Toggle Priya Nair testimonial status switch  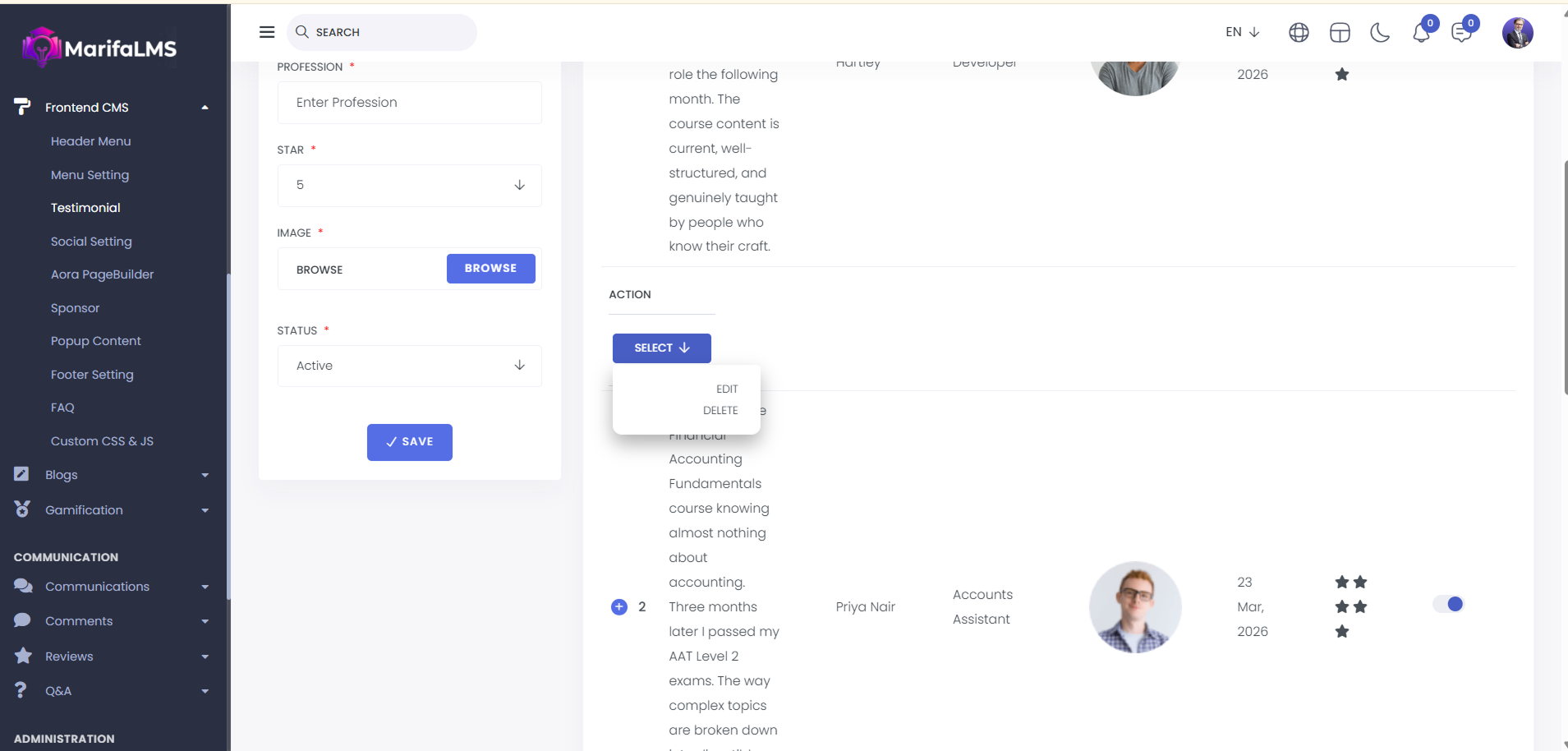point(1448,605)
